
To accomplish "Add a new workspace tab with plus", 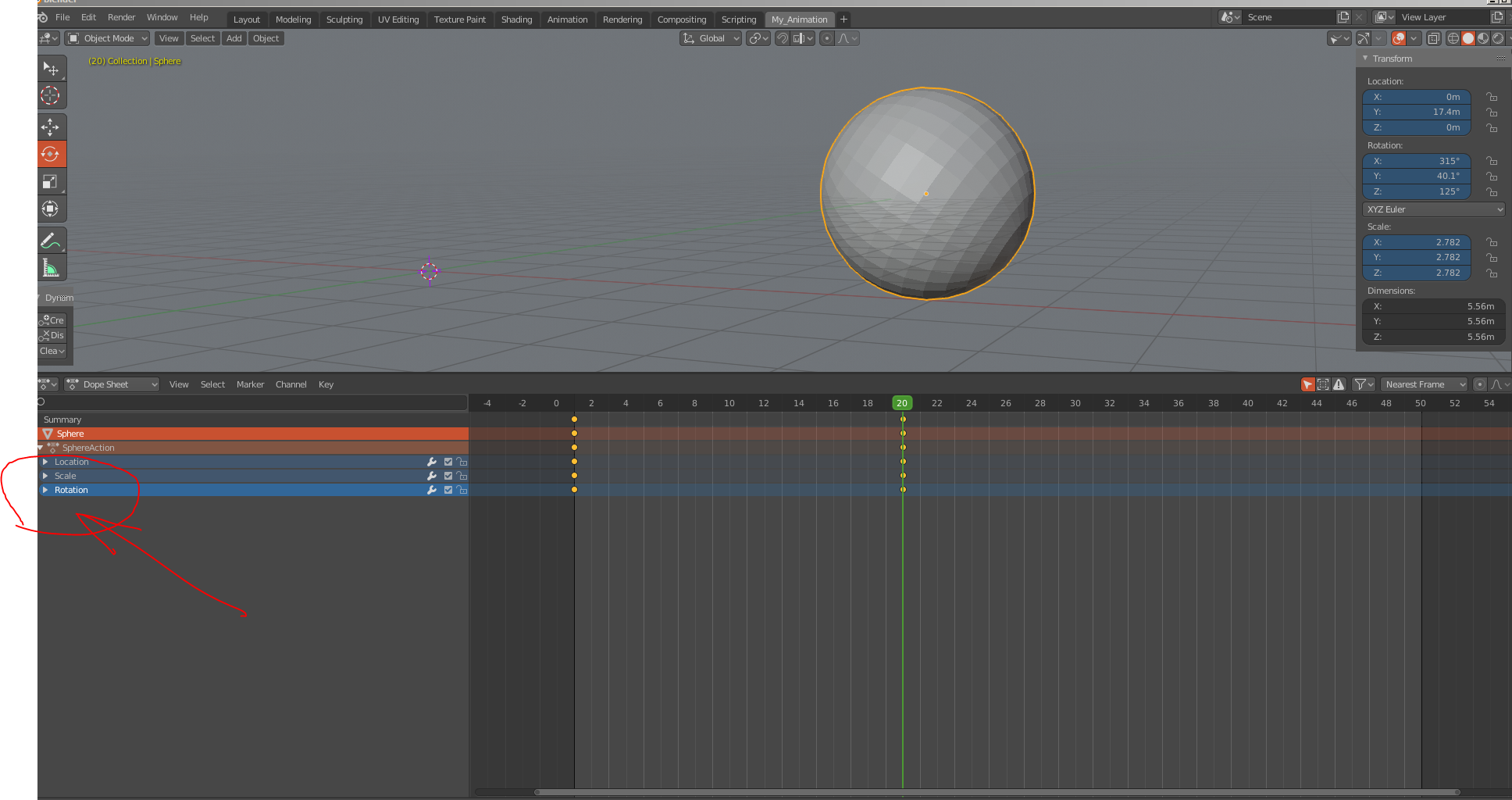I will 843,20.
